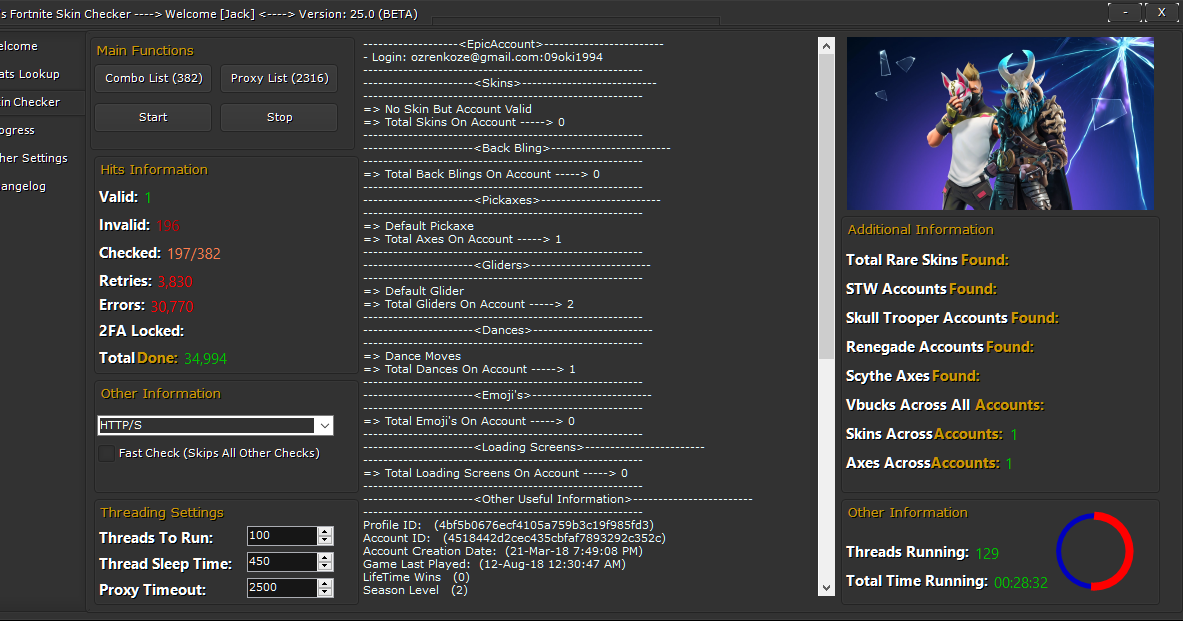Close the Skin Checker window
This screenshot has height=621, width=1183.
point(1162,12)
